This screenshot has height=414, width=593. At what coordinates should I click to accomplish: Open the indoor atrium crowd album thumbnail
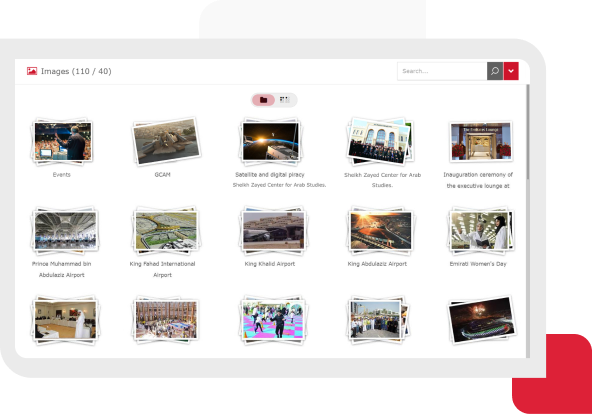click(166, 320)
